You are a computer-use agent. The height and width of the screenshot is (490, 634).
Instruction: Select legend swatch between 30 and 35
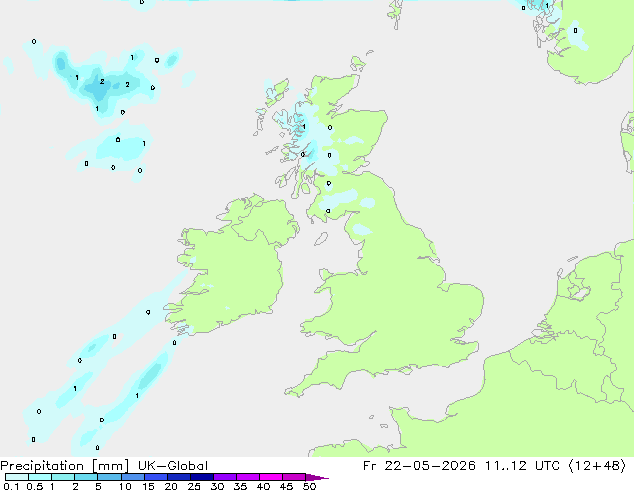224,477
